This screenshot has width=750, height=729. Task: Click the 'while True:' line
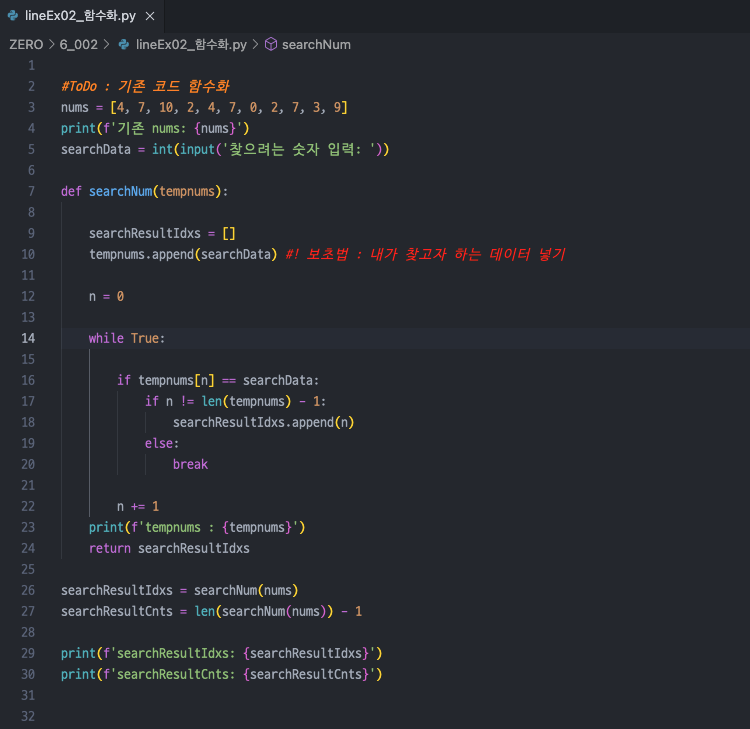[127, 338]
